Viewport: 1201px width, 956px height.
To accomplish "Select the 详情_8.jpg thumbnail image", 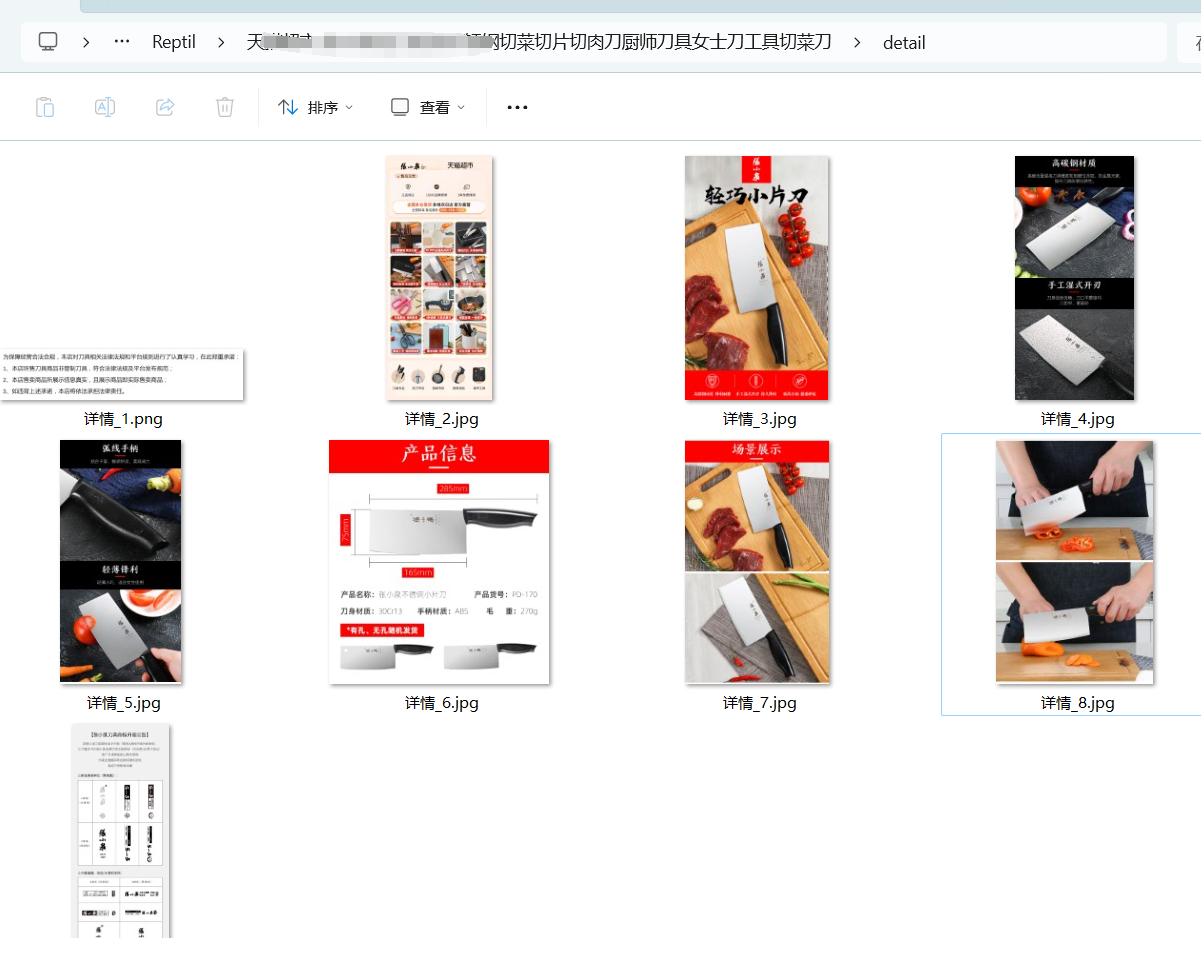I will click(x=1075, y=561).
